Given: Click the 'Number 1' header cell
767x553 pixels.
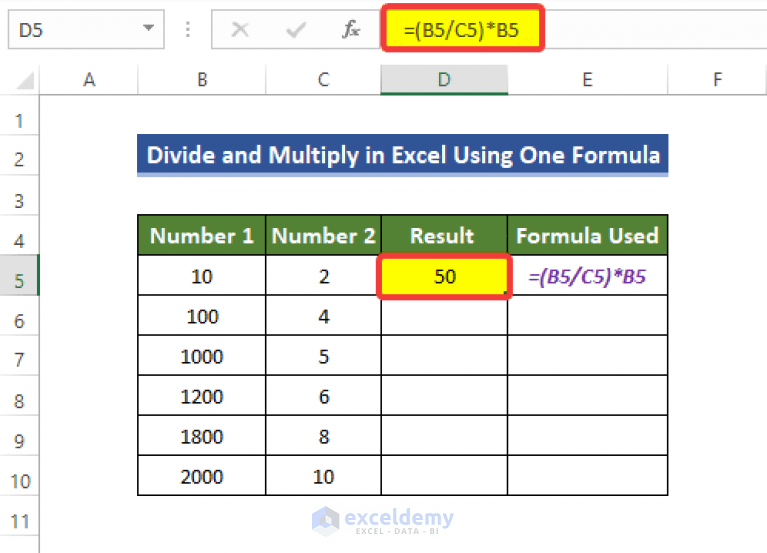Looking at the screenshot, I should tap(202, 235).
